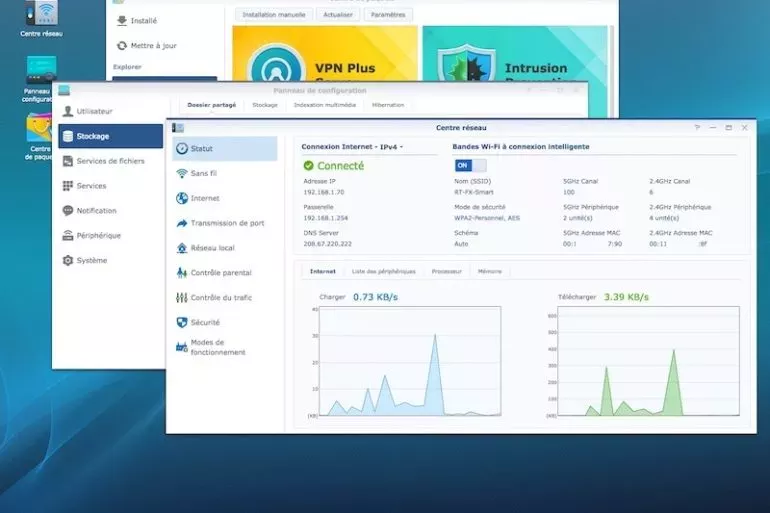This screenshot has height=513, width=770.
Task: Open Contrôle du trafic section
Action: (225, 297)
